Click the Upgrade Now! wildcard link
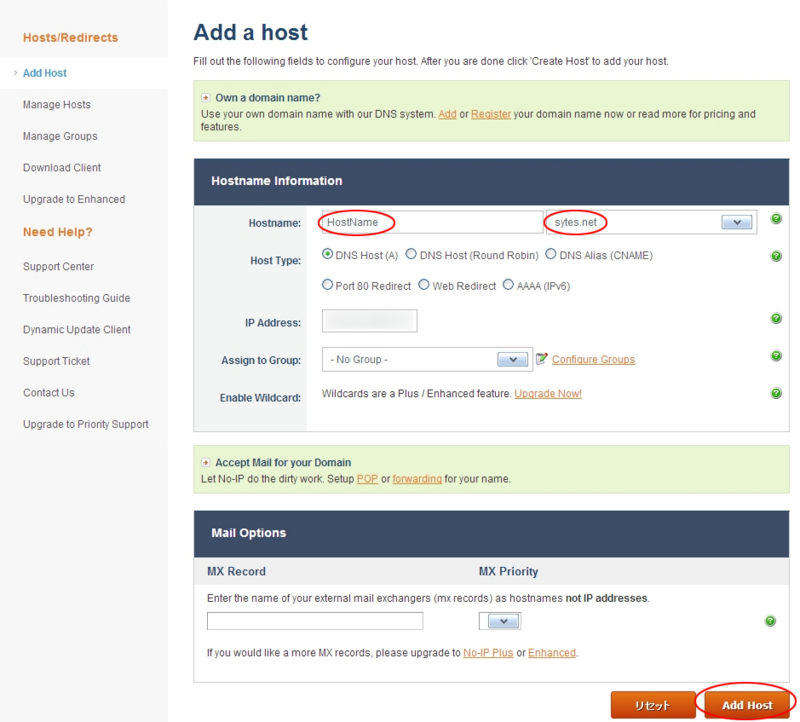 tap(548, 394)
